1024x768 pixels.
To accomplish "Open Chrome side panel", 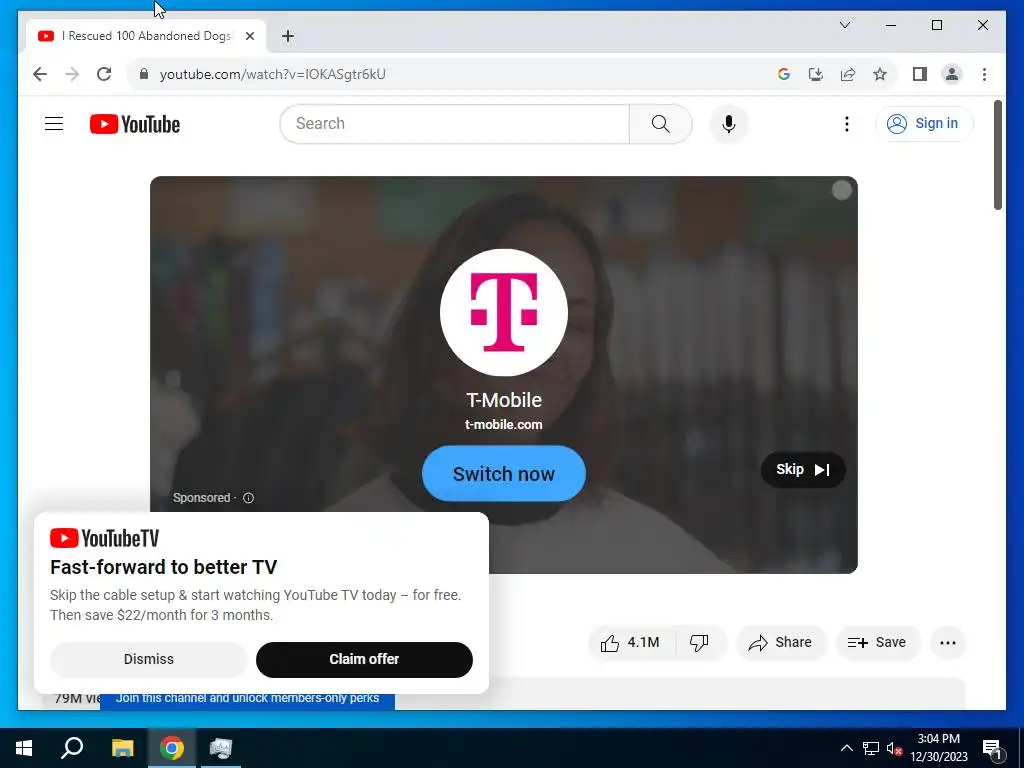I will click(920, 74).
